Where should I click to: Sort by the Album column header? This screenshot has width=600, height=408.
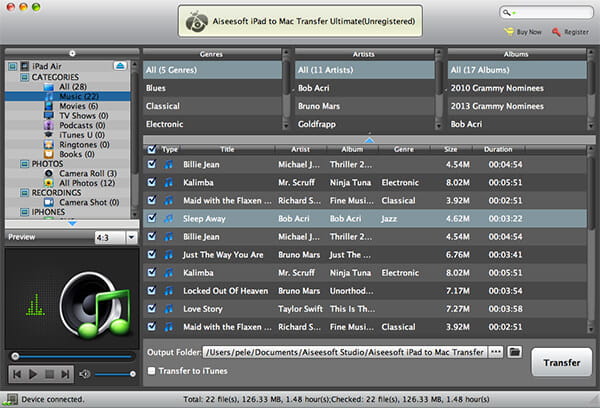point(352,149)
